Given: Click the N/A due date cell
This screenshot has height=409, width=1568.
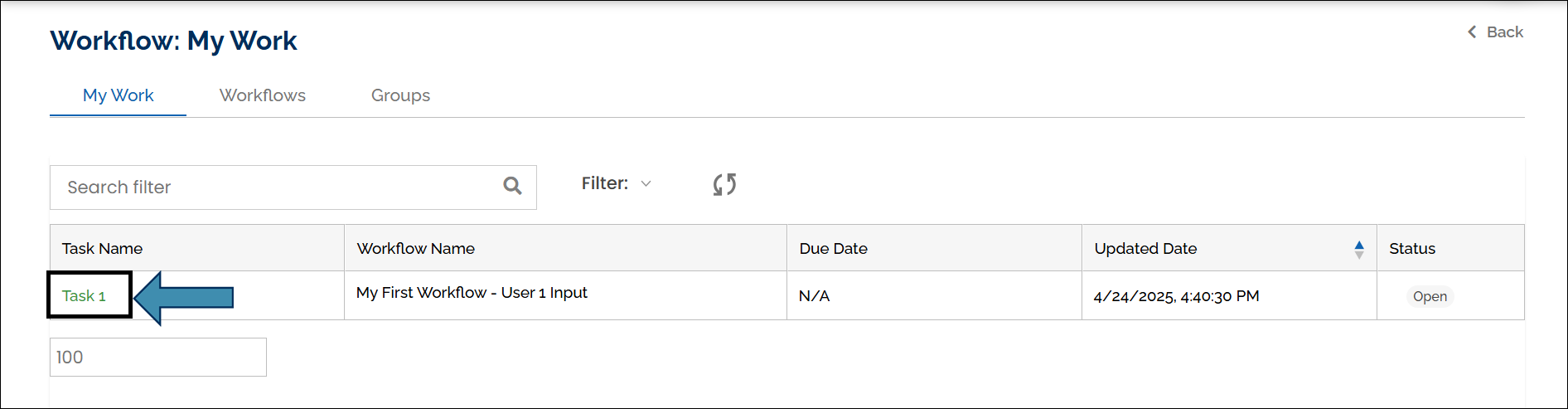Looking at the screenshot, I should coord(814,296).
